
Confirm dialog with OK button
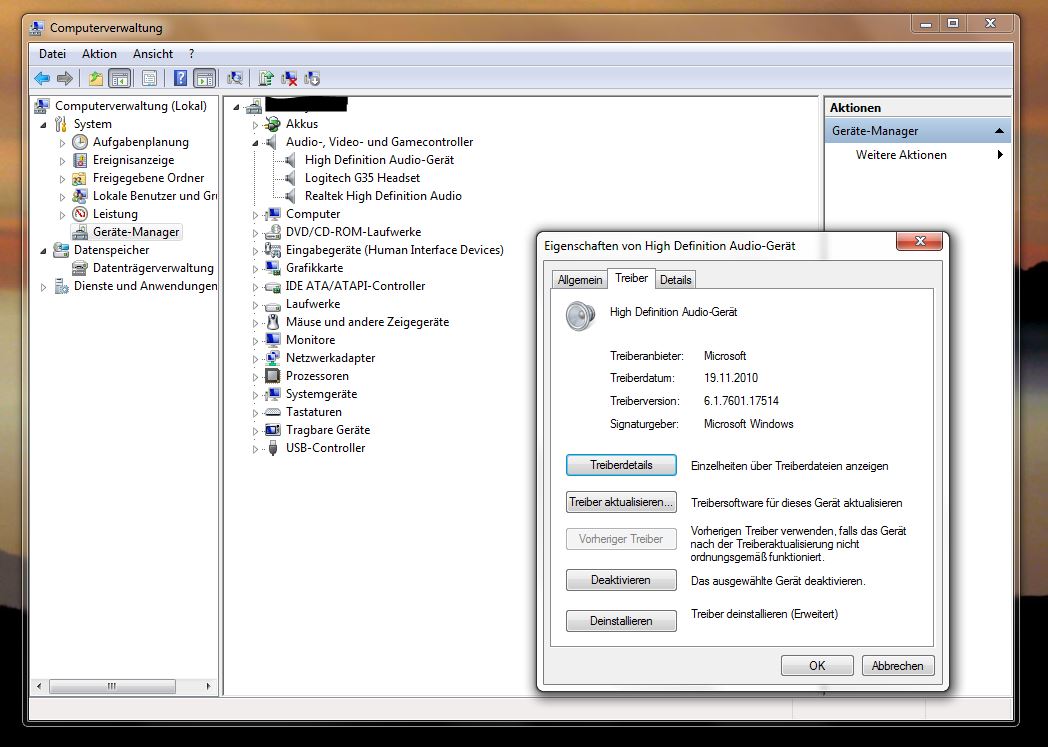(817, 665)
